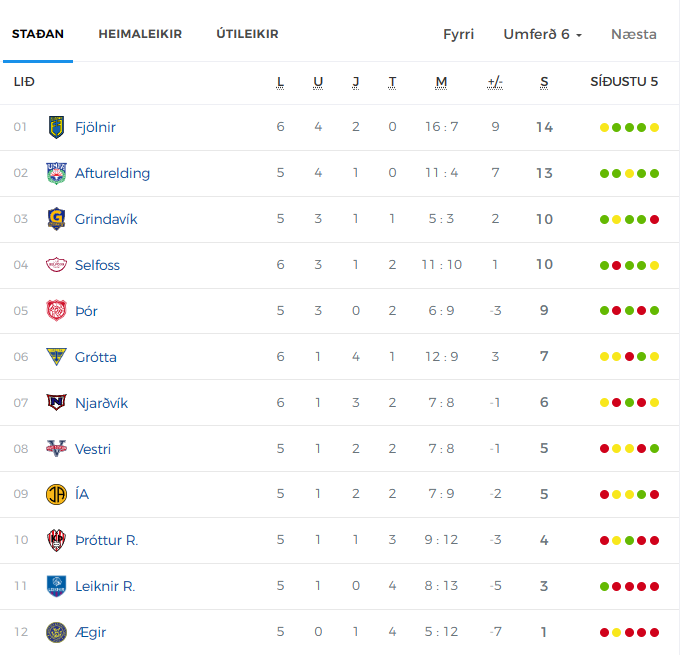This screenshot has height=655, width=680.
Task: Click the Grótta triangular pennant logo
Action: (56, 357)
